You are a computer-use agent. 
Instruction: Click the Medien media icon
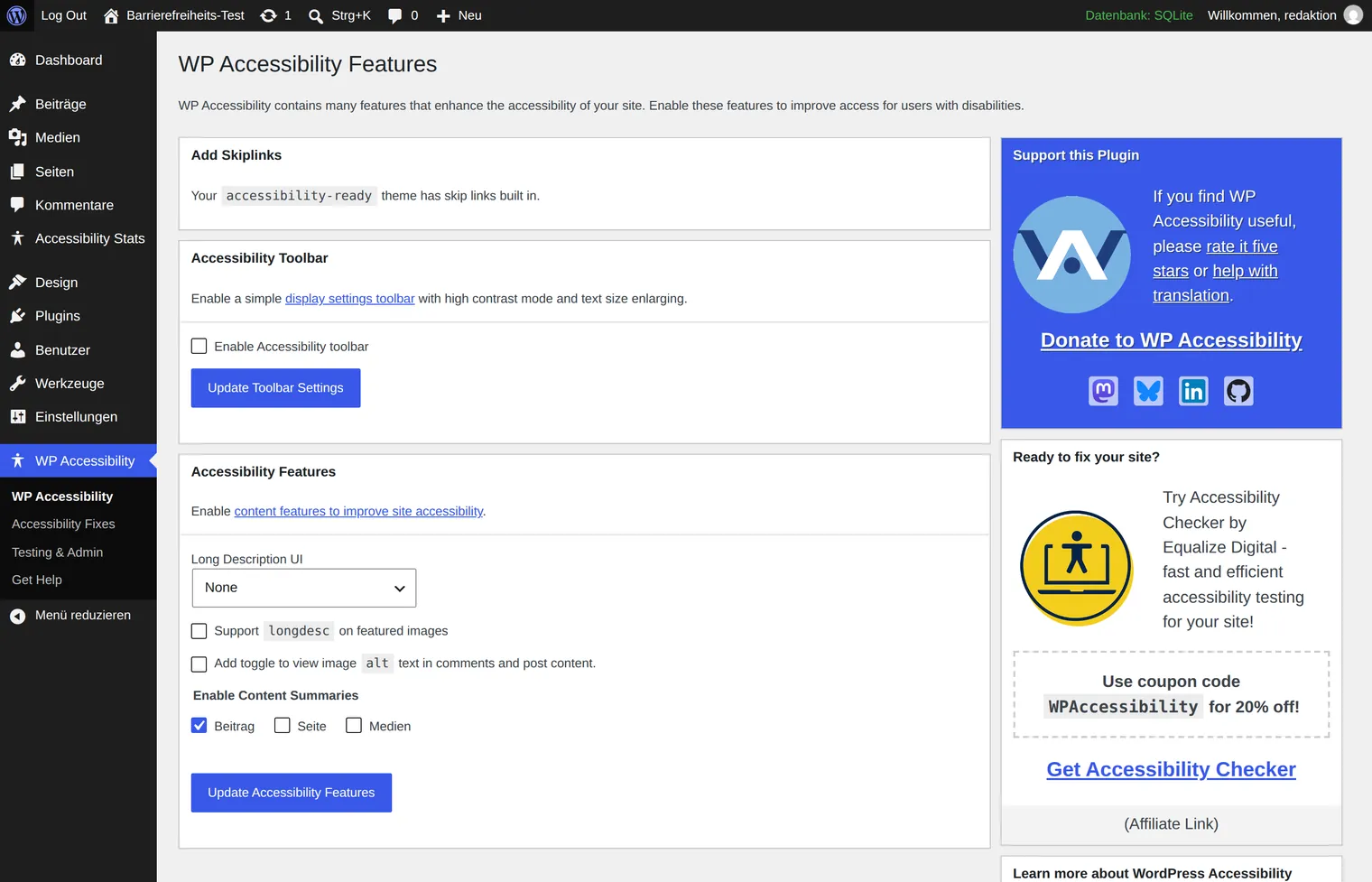tap(17, 137)
